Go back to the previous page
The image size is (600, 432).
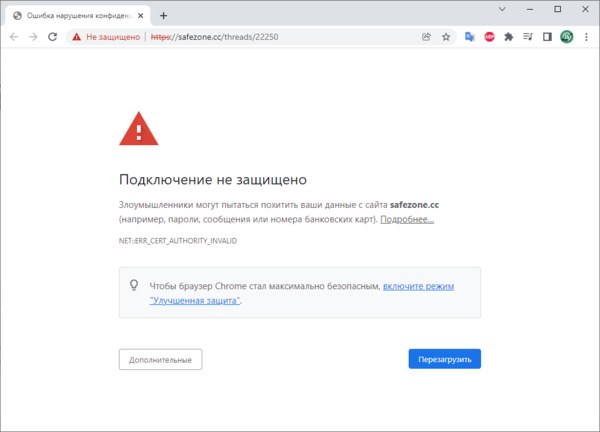click(x=13, y=37)
